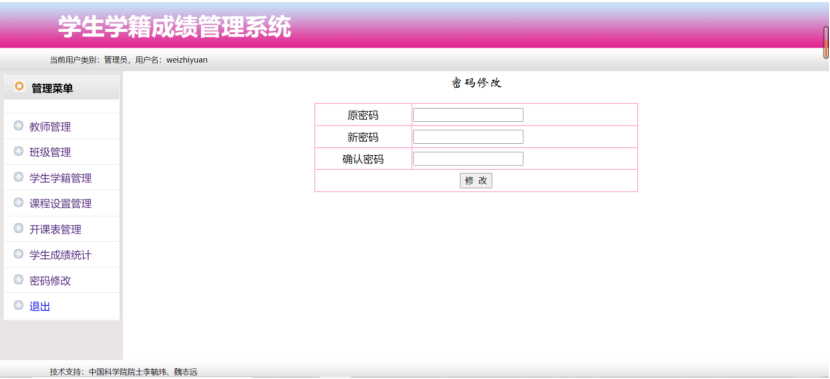Click the bullet icon beside 学生成绩统计
This screenshot has width=830, height=379.
(19, 254)
